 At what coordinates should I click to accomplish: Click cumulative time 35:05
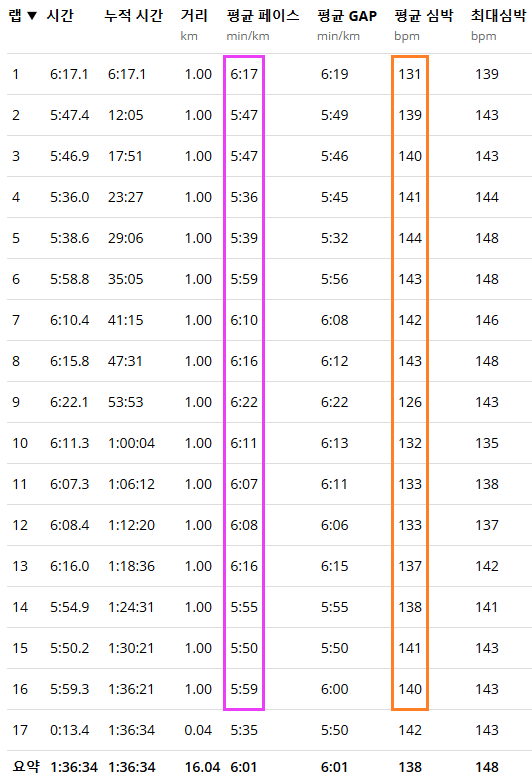tap(126, 279)
